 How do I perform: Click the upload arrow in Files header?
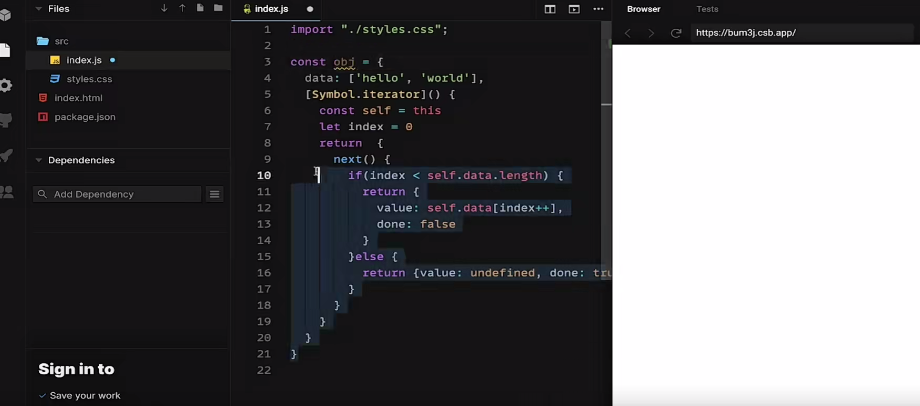182,8
